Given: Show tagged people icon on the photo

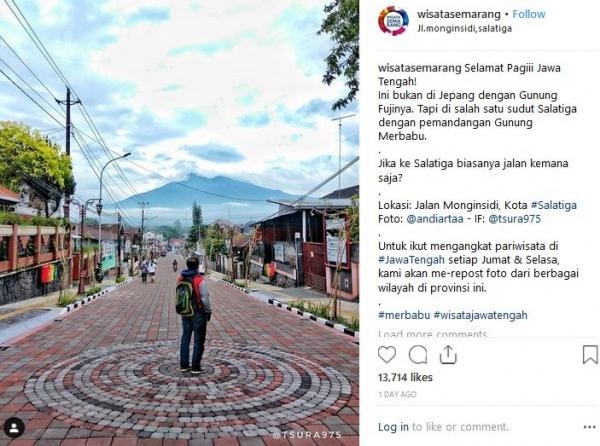Looking at the screenshot, I should coord(14,428).
